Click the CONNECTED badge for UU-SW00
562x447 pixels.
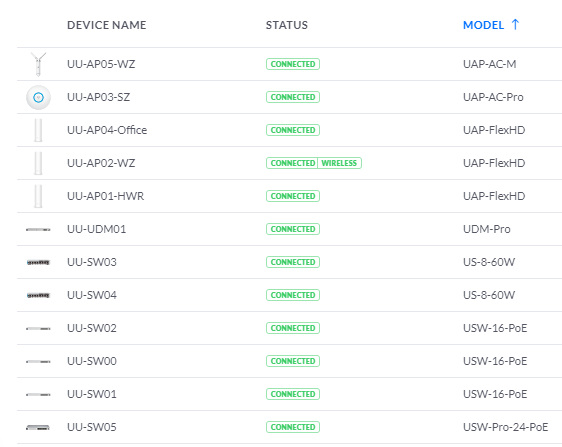293,361
